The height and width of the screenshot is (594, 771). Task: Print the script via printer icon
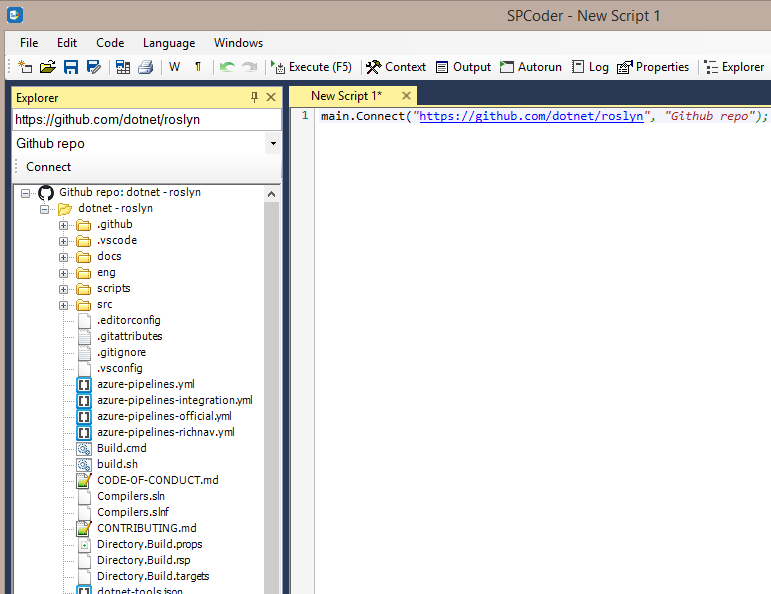pyautogui.click(x=146, y=66)
